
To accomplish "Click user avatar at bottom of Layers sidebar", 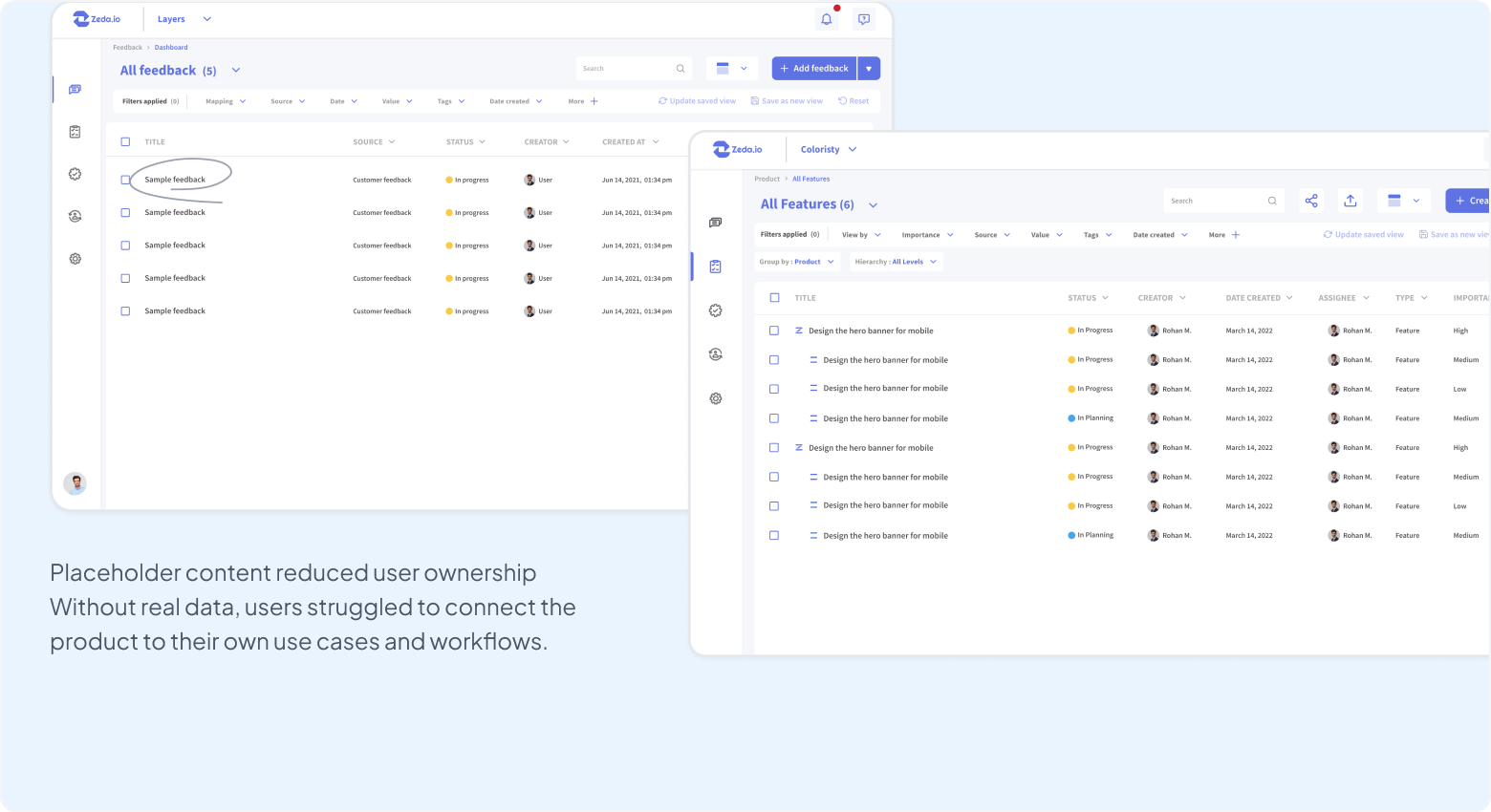I will [x=75, y=483].
